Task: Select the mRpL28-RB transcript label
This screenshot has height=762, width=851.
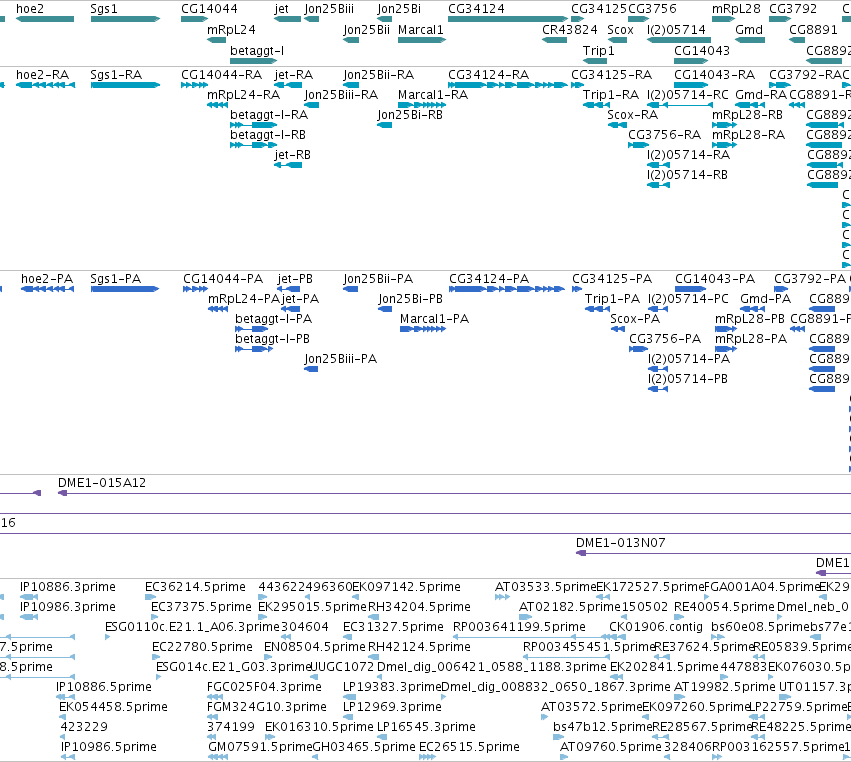Action: coord(747,115)
